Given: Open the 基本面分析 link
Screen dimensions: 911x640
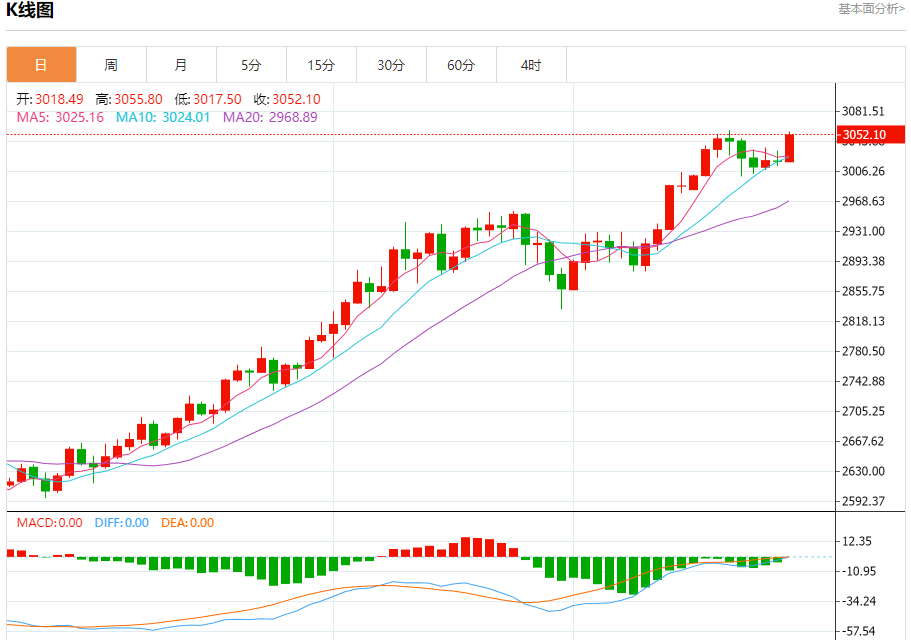Looking at the screenshot, I should pos(869,9).
